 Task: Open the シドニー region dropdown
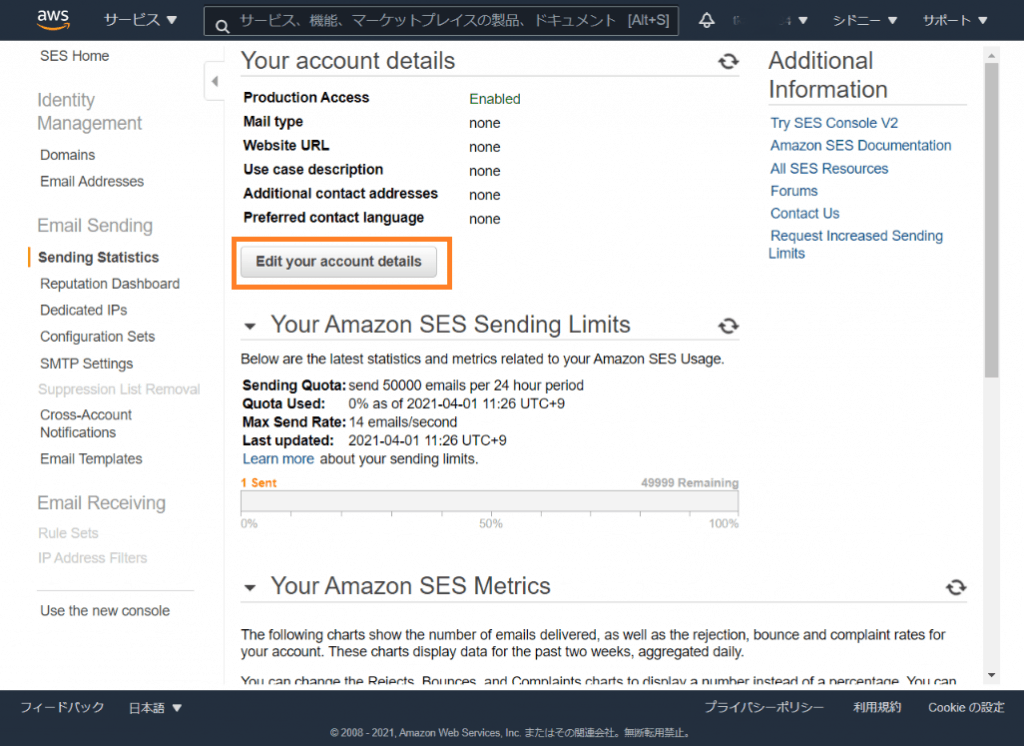click(x=864, y=20)
